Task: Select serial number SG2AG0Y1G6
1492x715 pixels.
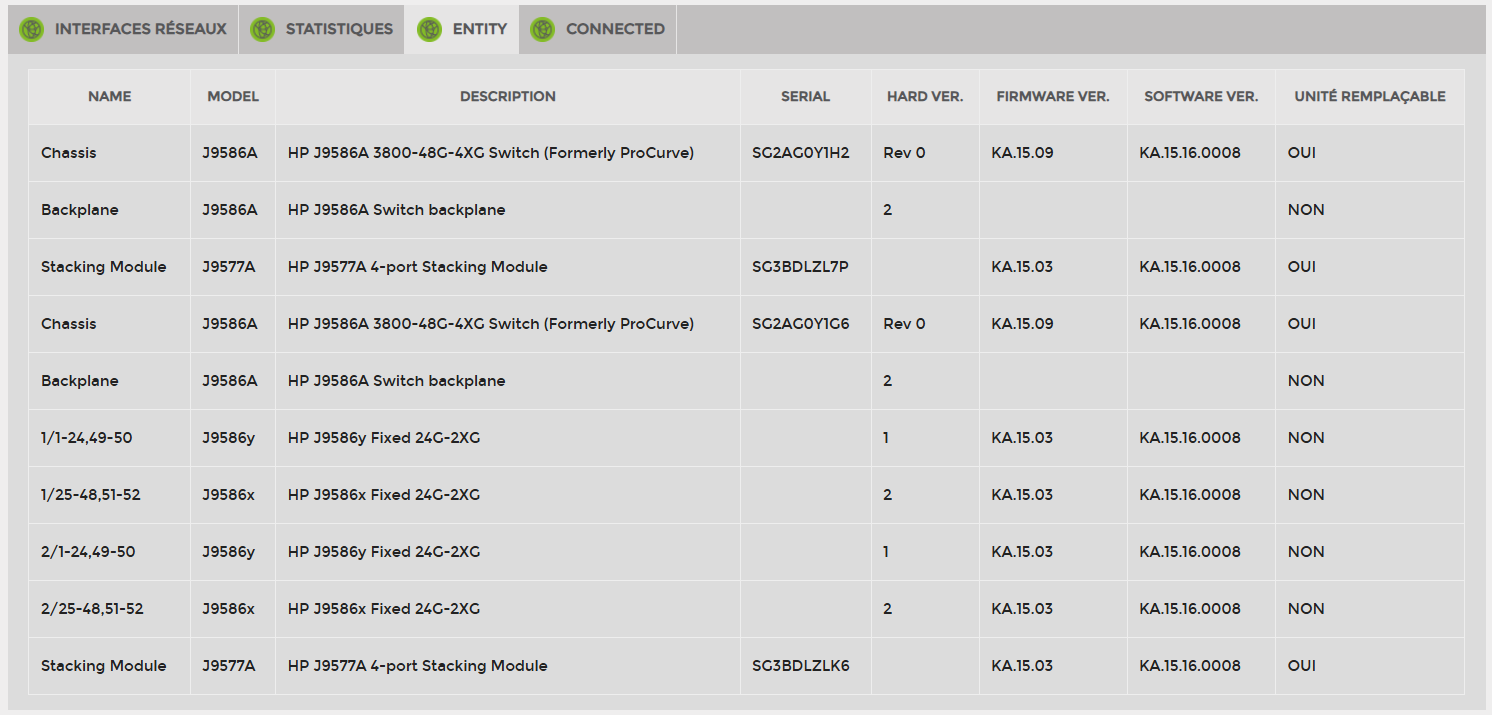Action: click(801, 324)
